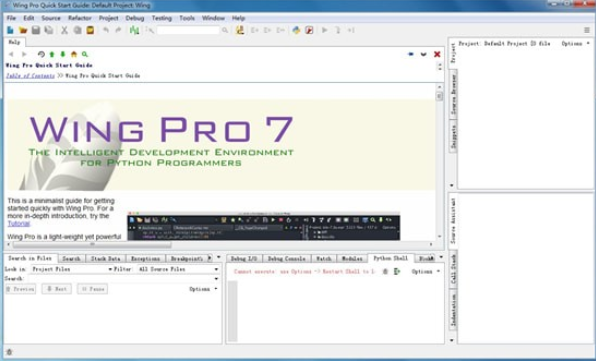Open Options menu in Project panel
Screen dimensions: 596x361
(x=575, y=44)
